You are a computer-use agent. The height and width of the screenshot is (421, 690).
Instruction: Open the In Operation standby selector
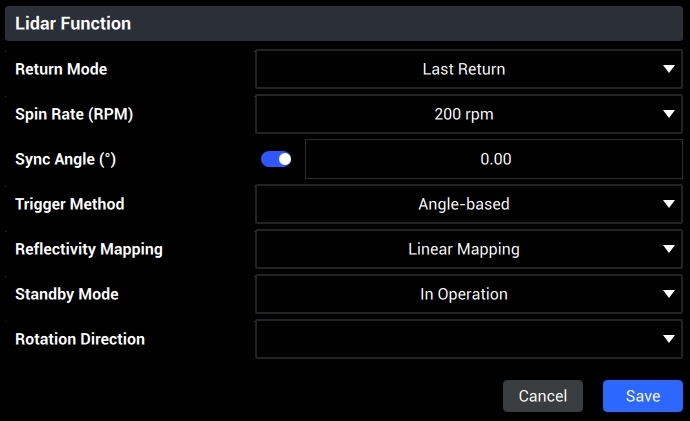pos(463,294)
